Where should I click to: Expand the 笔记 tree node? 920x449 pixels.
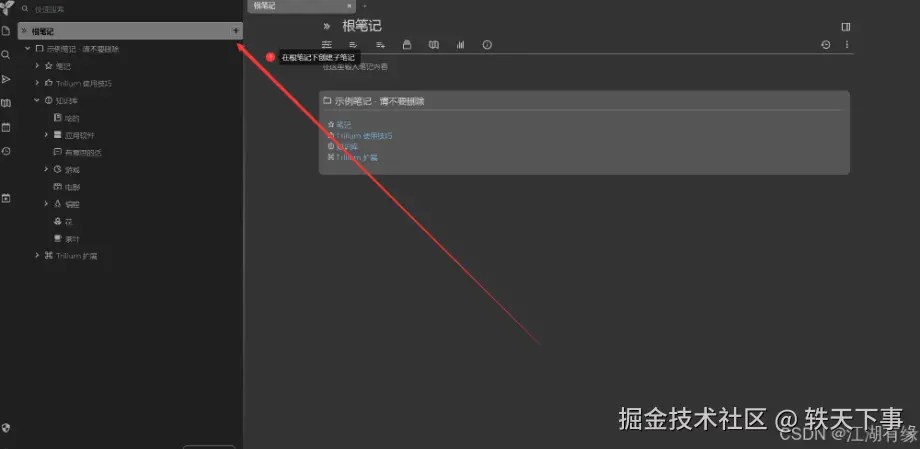37,66
